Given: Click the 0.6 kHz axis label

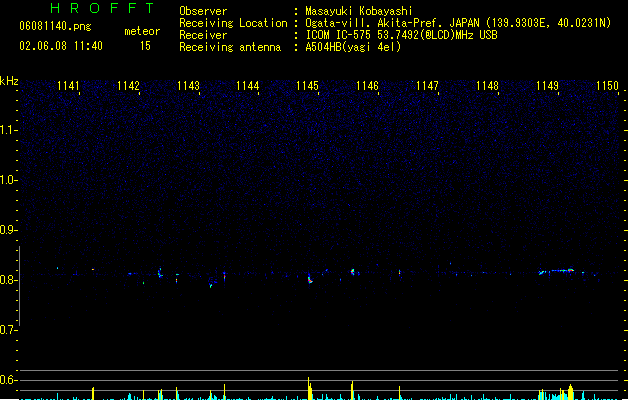Looking at the screenshot, I should (8, 380).
